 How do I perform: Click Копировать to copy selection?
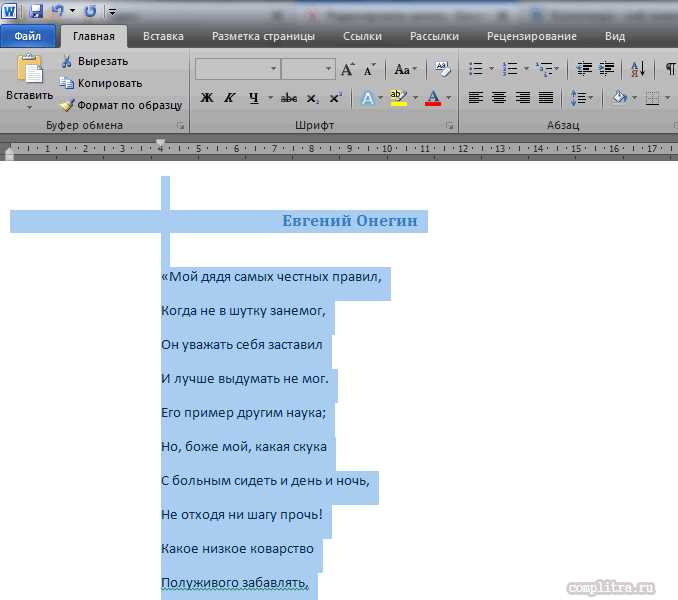pyautogui.click(x=101, y=83)
